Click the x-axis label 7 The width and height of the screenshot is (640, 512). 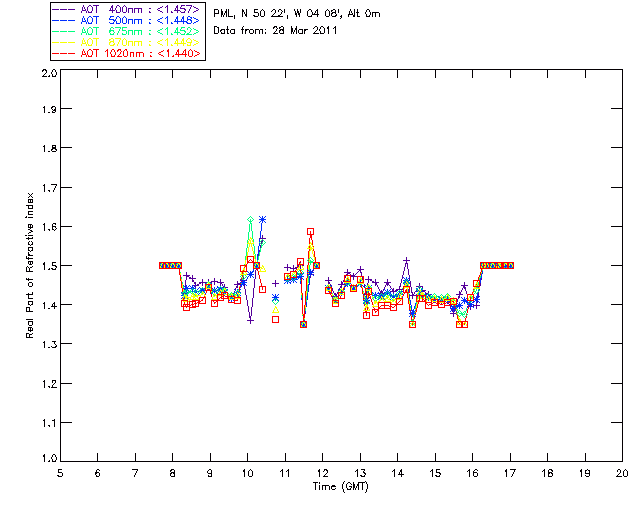[135, 473]
